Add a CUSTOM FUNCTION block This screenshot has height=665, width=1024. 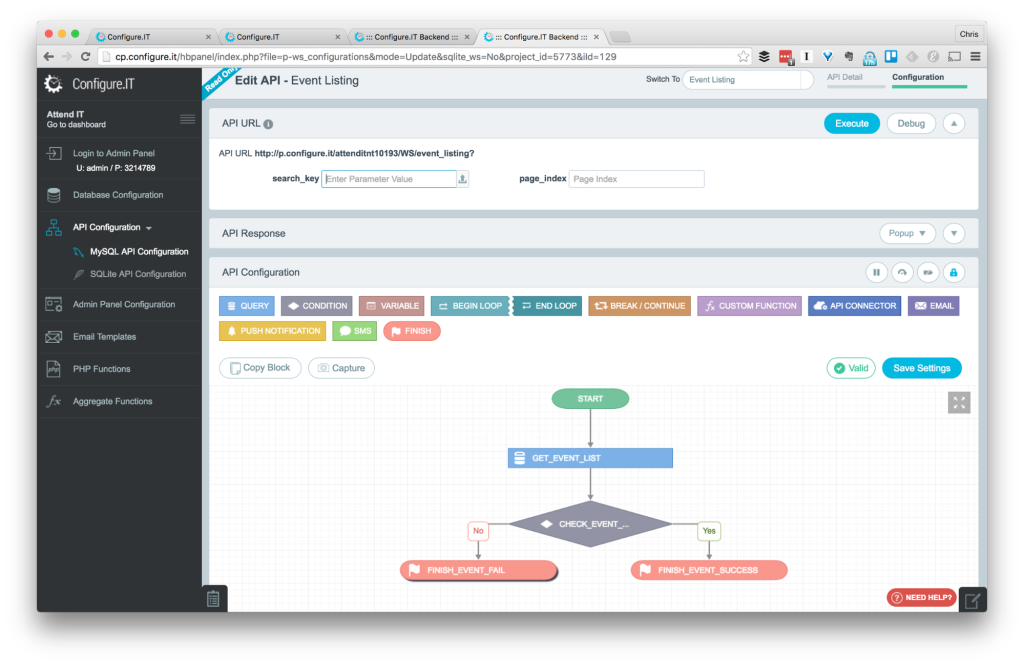750,306
